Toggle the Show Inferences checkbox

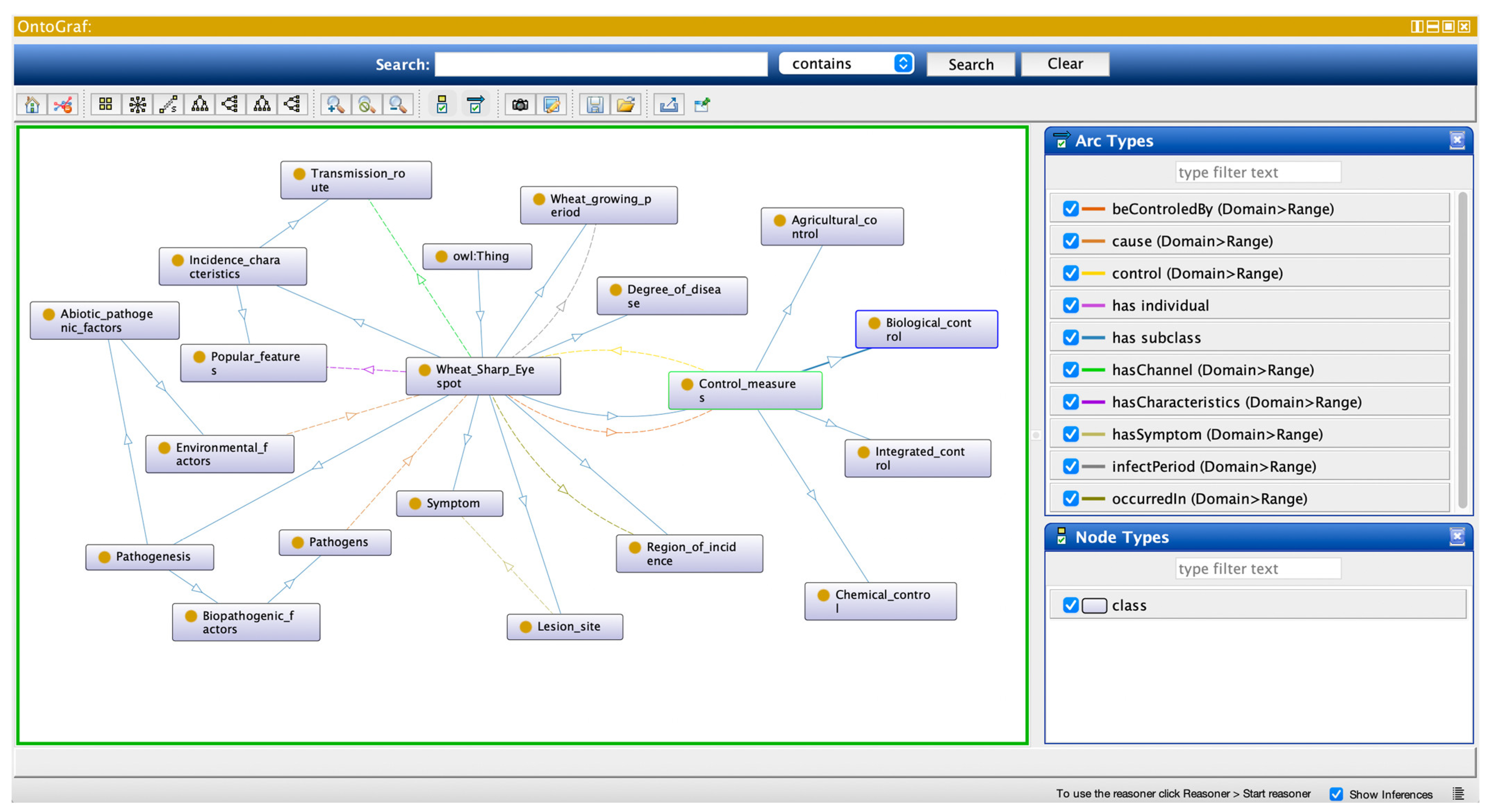[1336, 794]
